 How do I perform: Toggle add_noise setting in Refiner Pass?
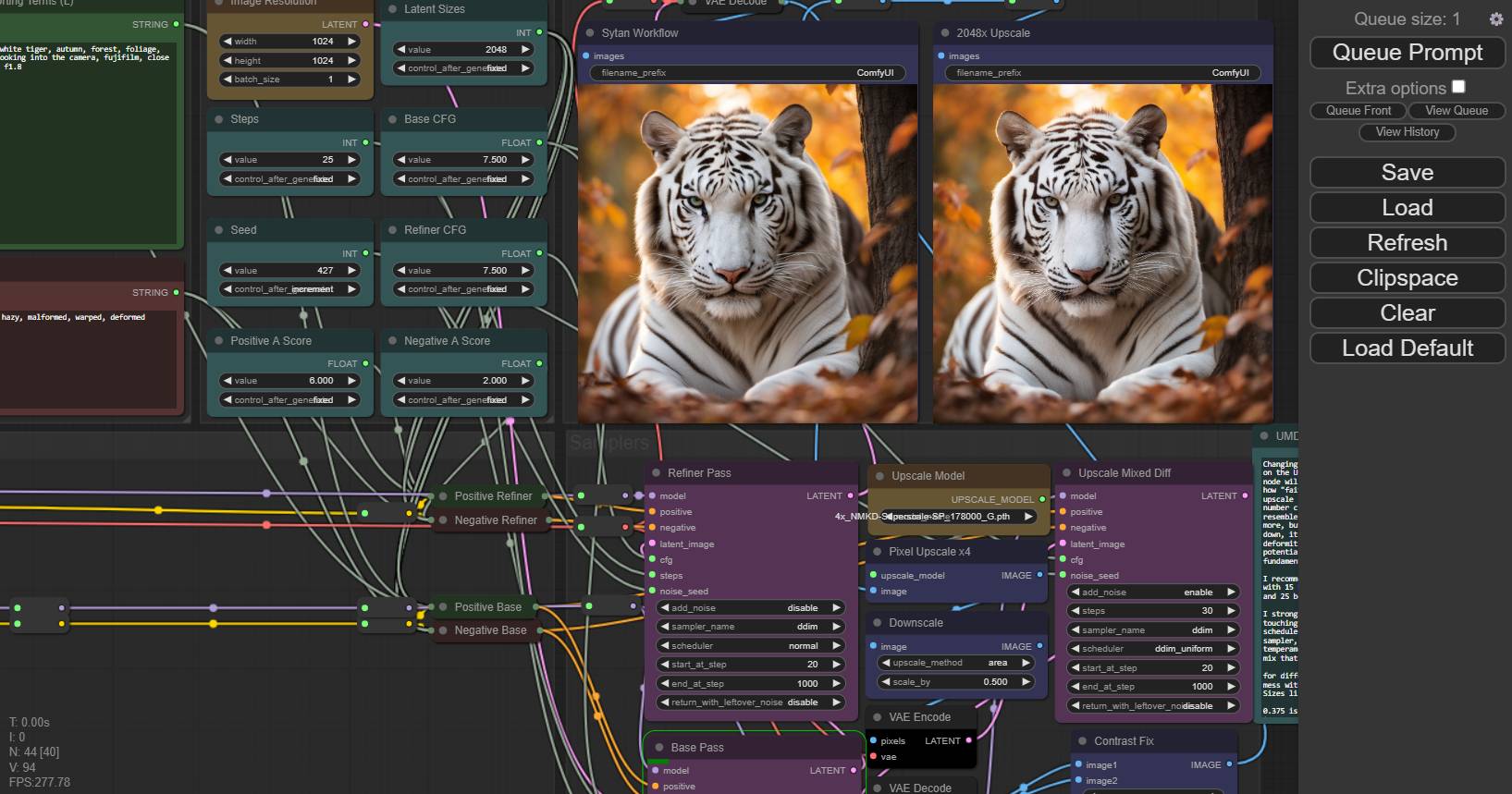[x=751, y=608]
